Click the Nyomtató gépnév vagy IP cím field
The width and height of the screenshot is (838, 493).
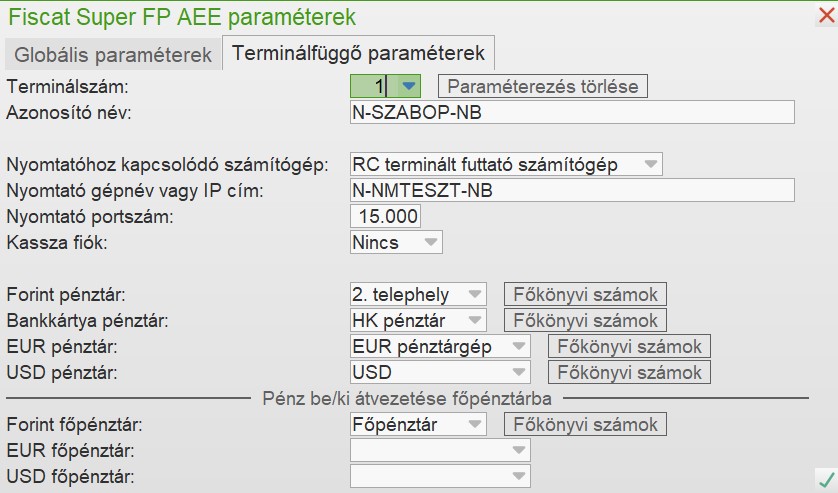(571, 190)
